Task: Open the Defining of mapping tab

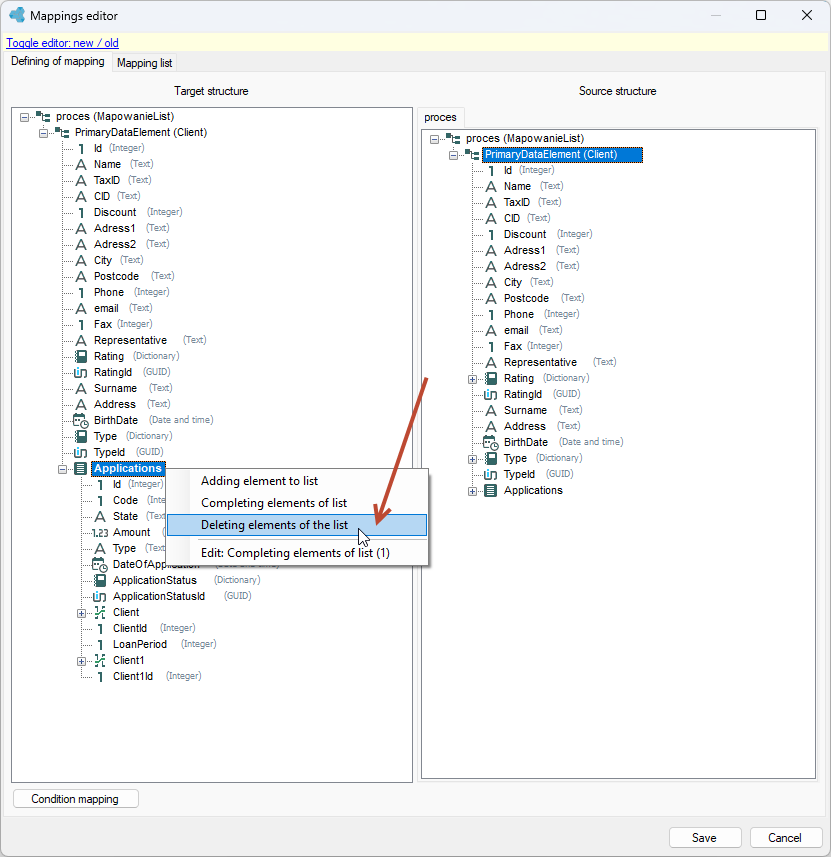Action: pyautogui.click(x=57, y=61)
